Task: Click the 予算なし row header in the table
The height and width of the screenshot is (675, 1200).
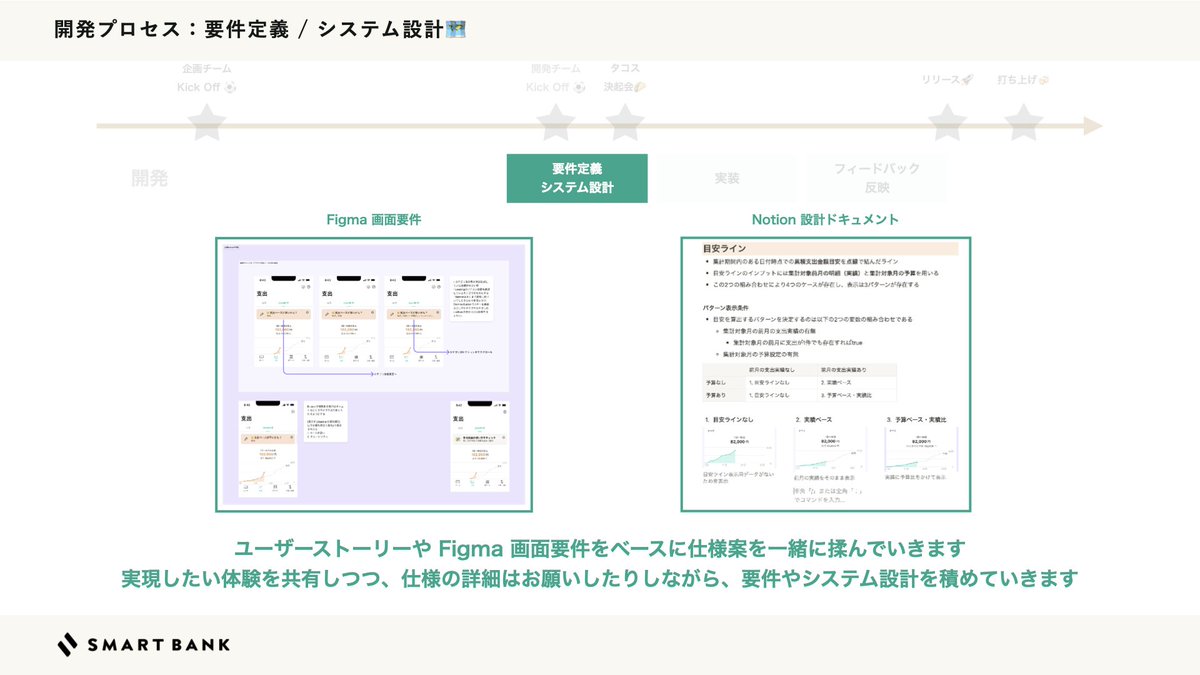Action: pos(715,383)
